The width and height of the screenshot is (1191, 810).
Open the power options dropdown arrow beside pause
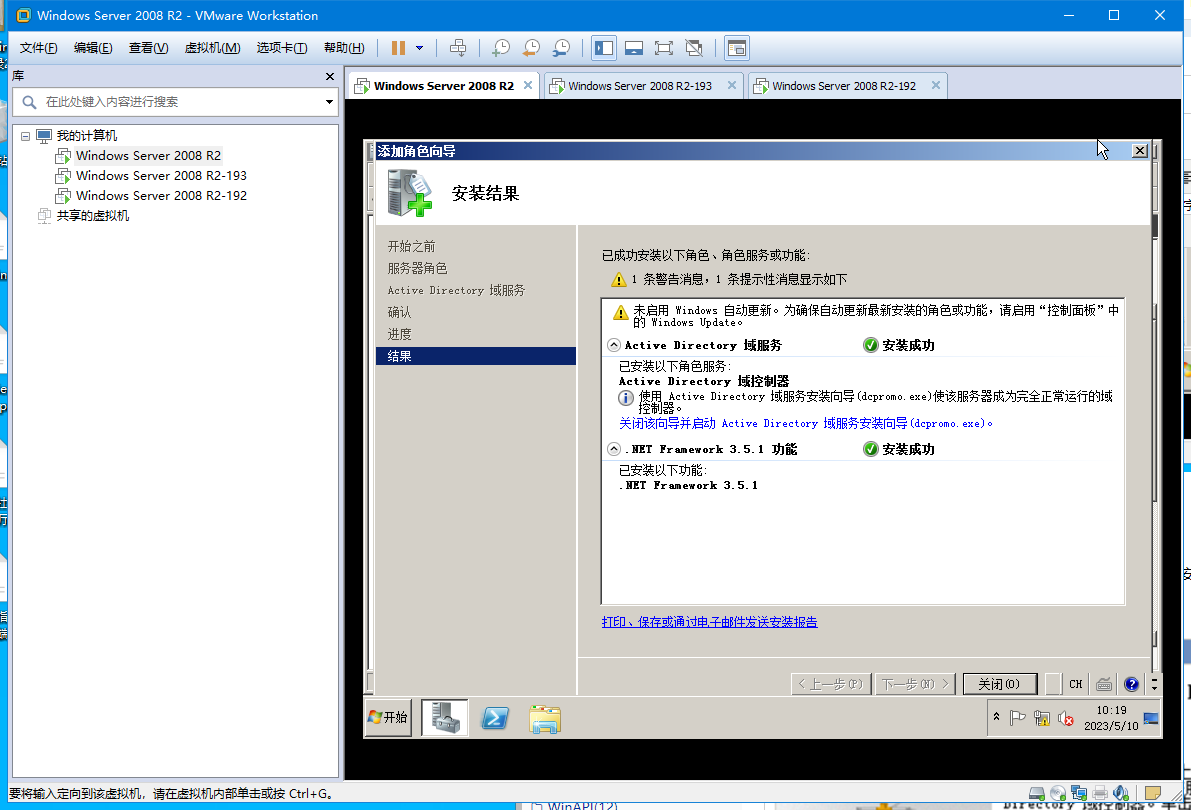click(x=419, y=48)
